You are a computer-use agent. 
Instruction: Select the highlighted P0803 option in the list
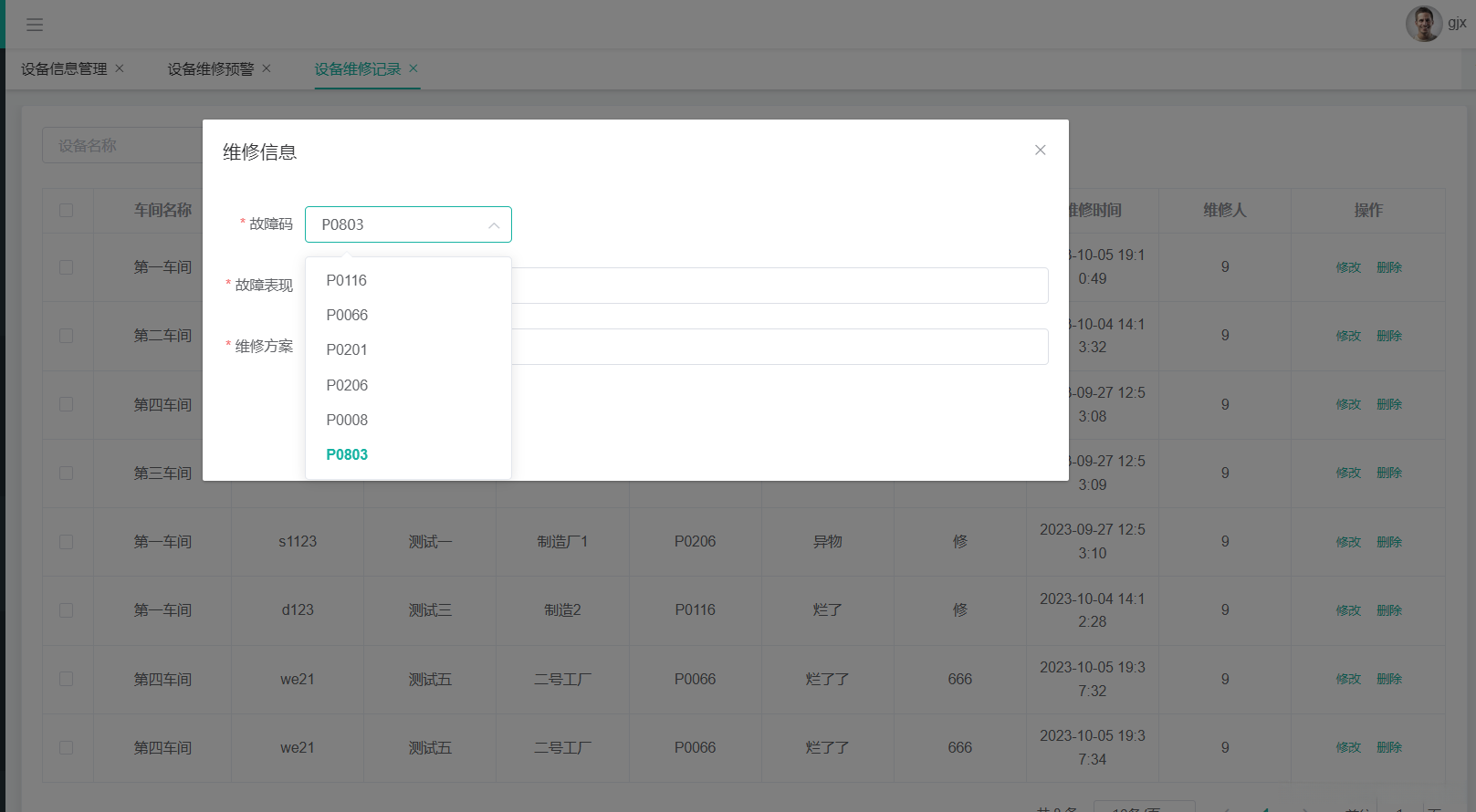(x=408, y=454)
